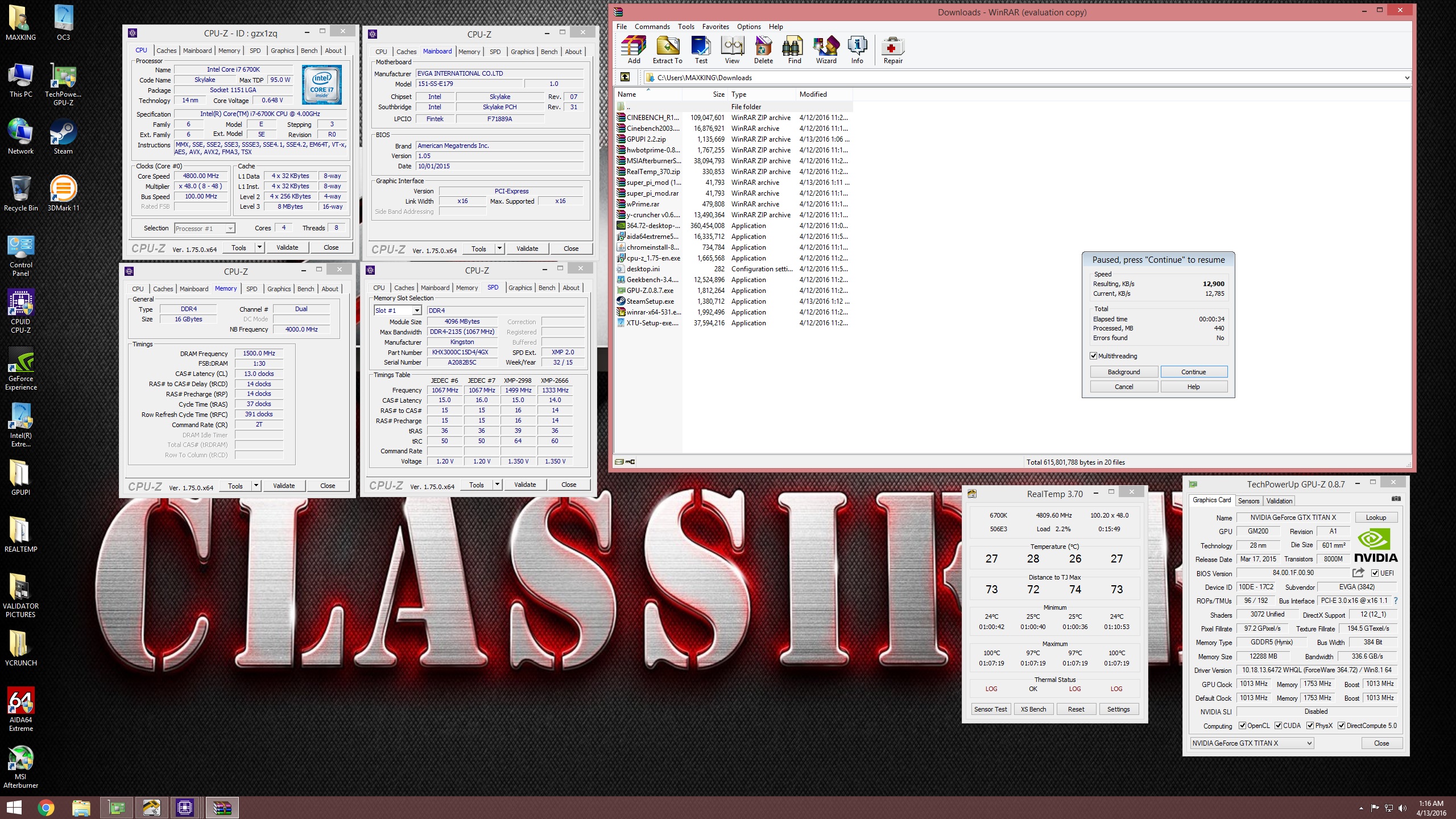Click the Find binoculars icon
This screenshot has width=1456, height=819.
click(x=794, y=50)
